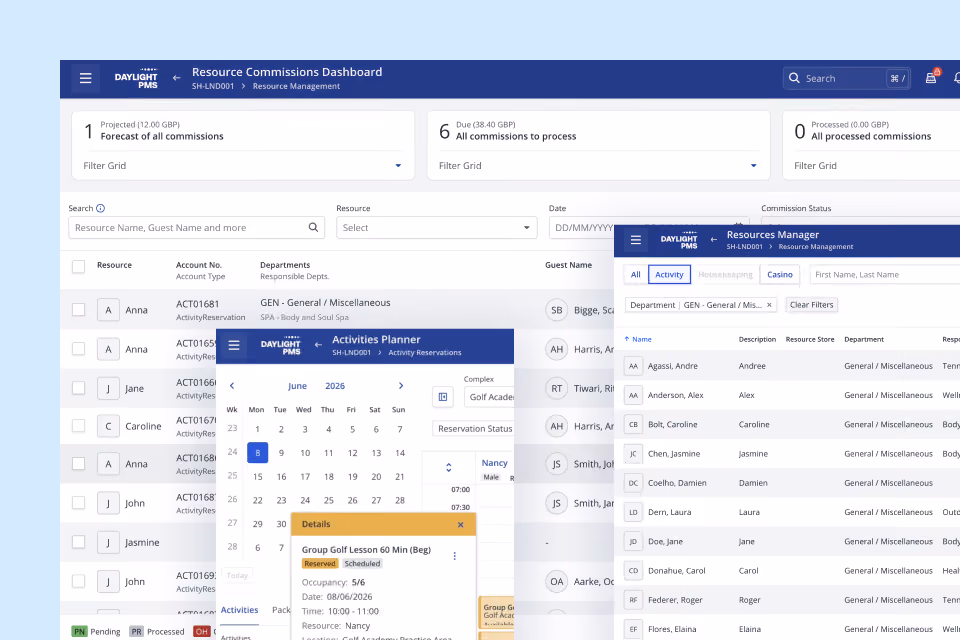Click SB guest avatar for Bigge
Image resolution: width=960 pixels, height=640 pixels.
557,311
